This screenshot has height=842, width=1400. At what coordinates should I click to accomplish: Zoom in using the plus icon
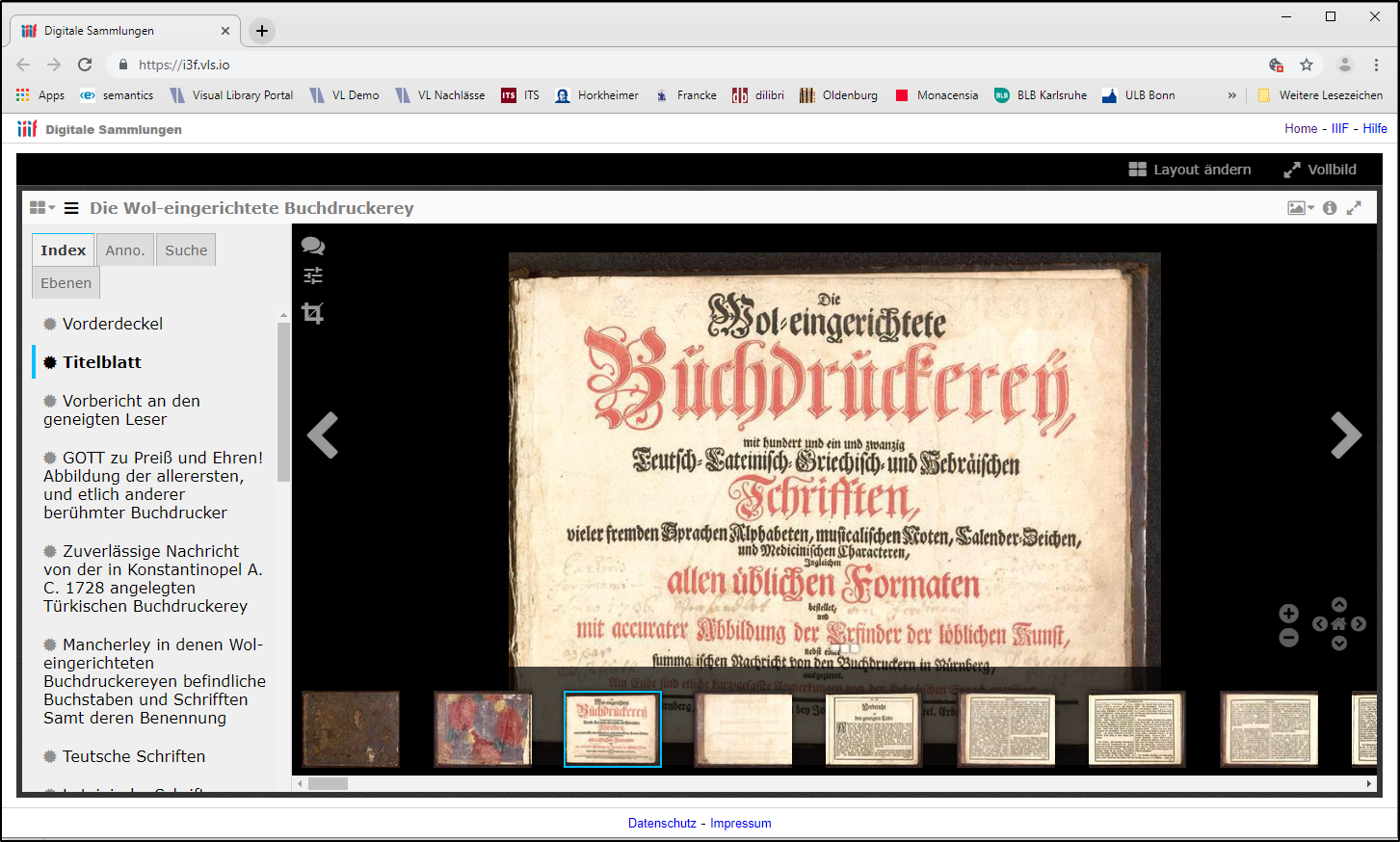pyautogui.click(x=1289, y=613)
